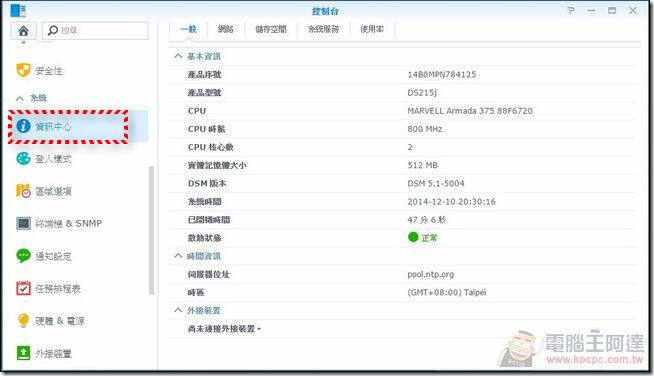Open 通知設定 label in the sidebar
This screenshot has height=376, width=654.
click(x=53, y=256)
